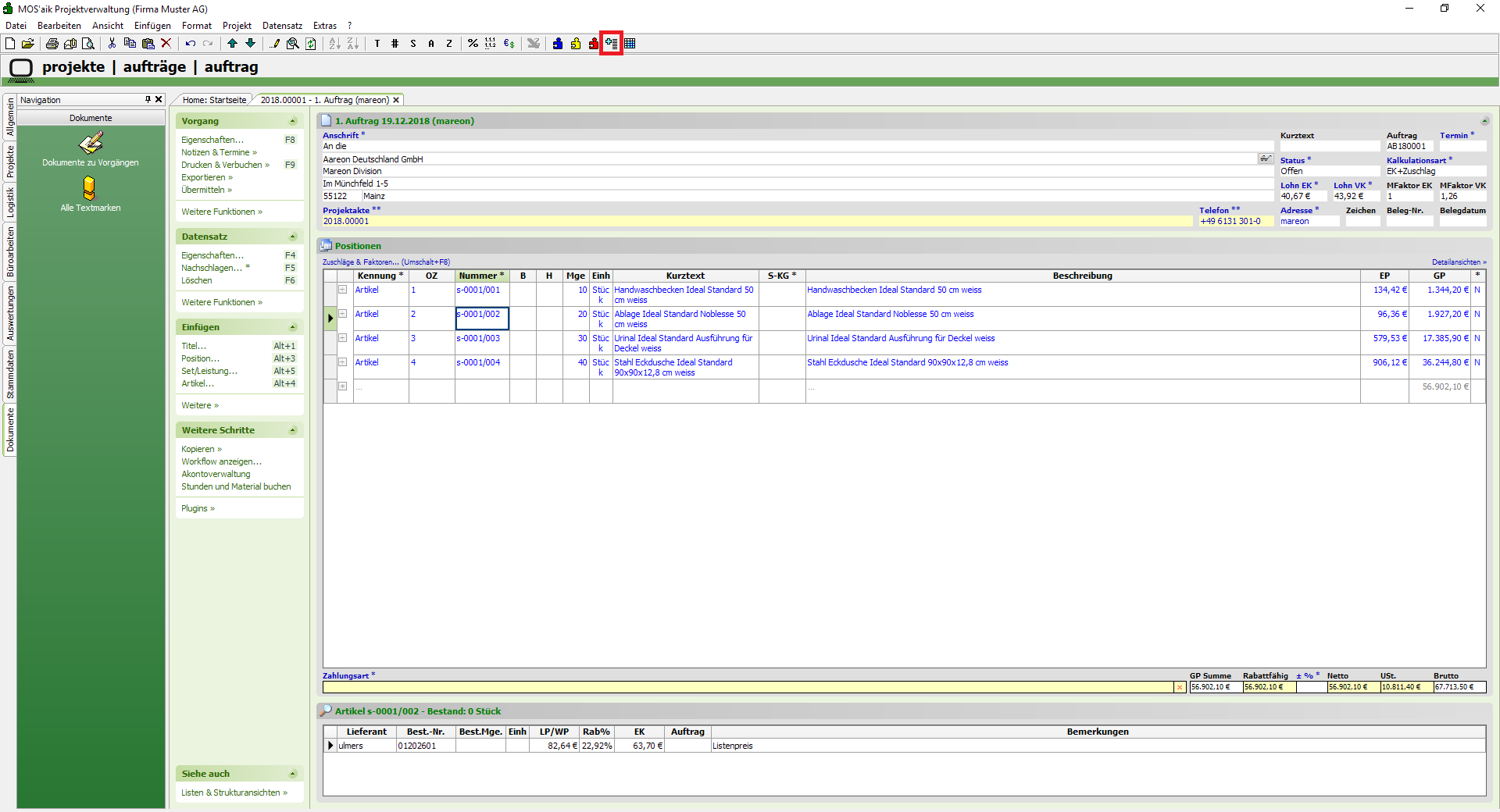1500x812 pixels.
Task: Open Alle Textmarken in the navigation
Action: click(x=90, y=194)
